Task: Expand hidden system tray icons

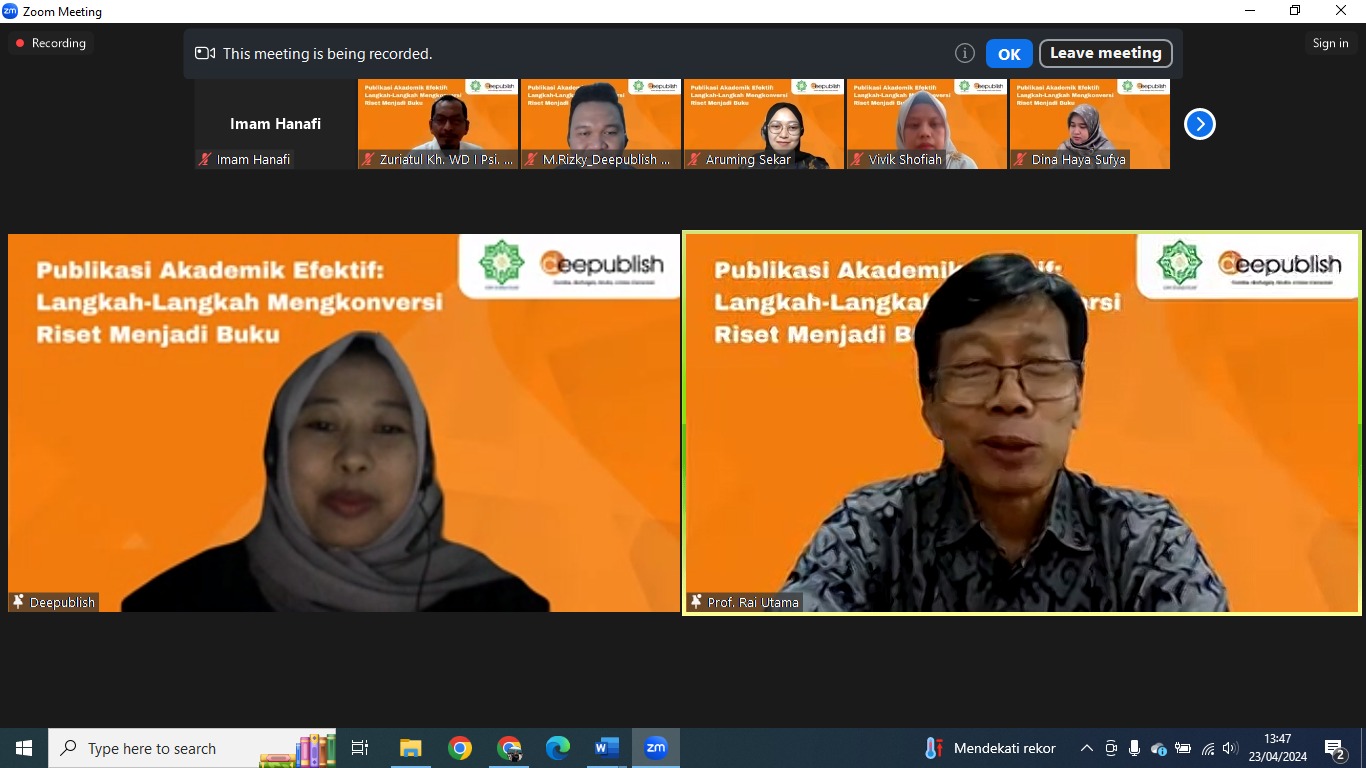Action: coord(1086,748)
